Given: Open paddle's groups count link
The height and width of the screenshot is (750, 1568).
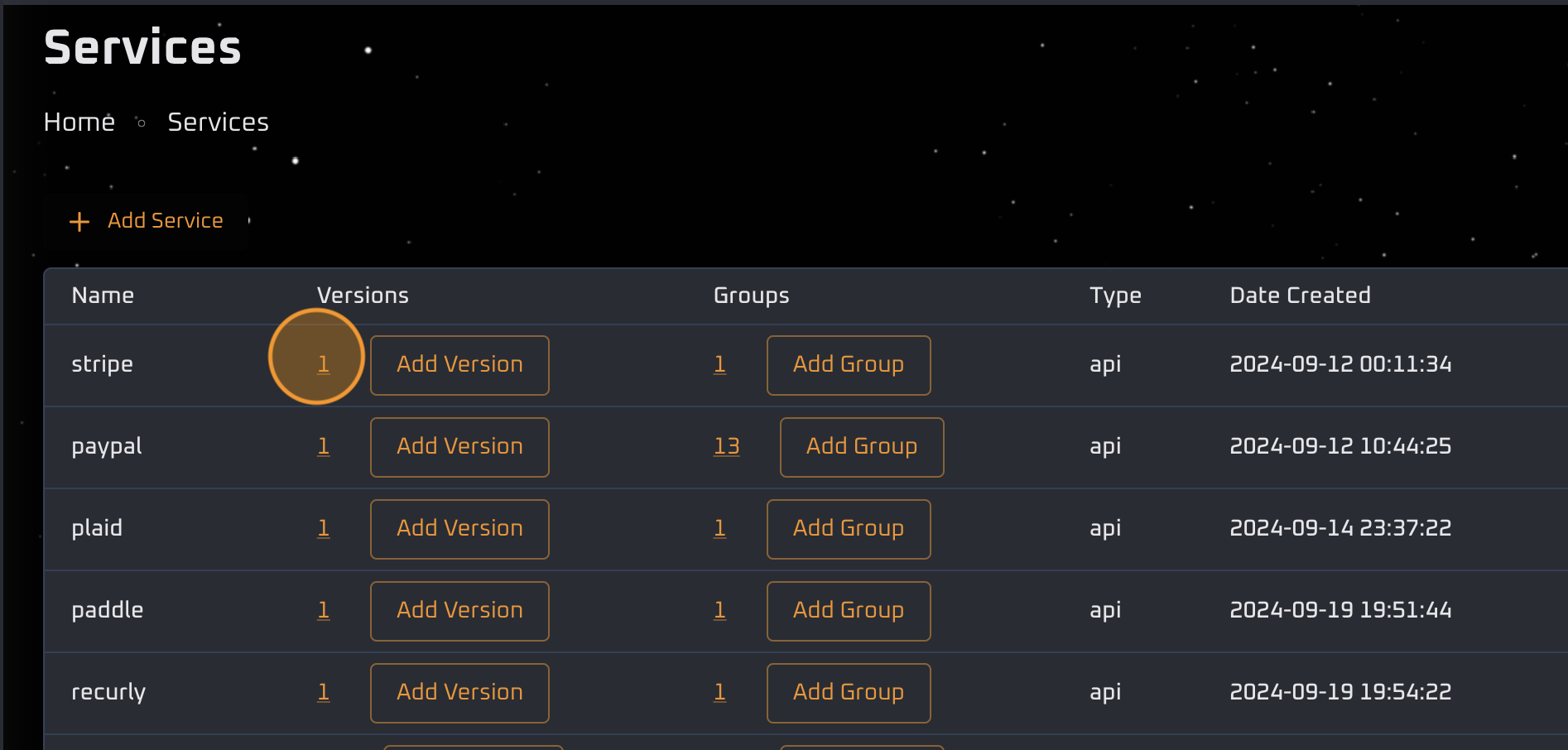Looking at the screenshot, I should coord(720,610).
